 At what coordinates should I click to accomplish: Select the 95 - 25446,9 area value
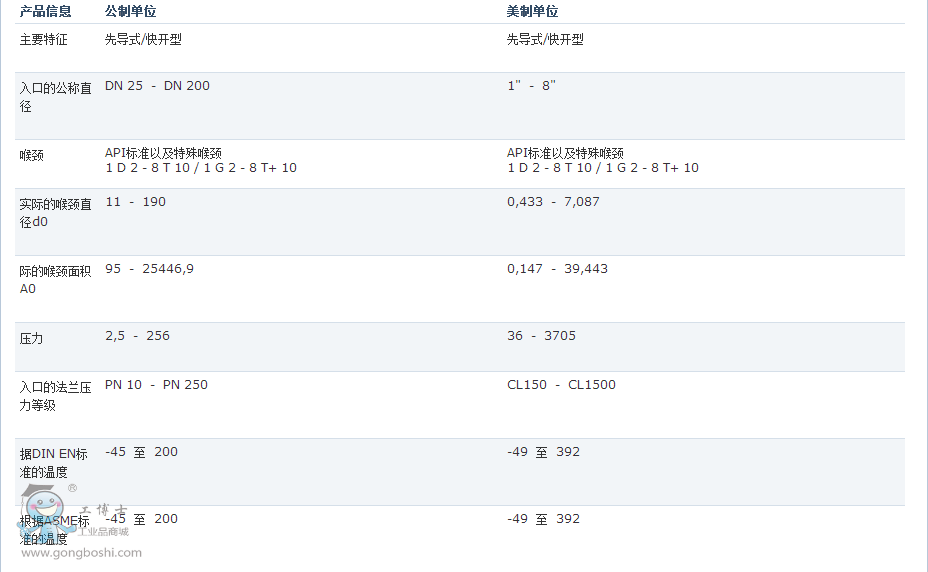point(149,269)
